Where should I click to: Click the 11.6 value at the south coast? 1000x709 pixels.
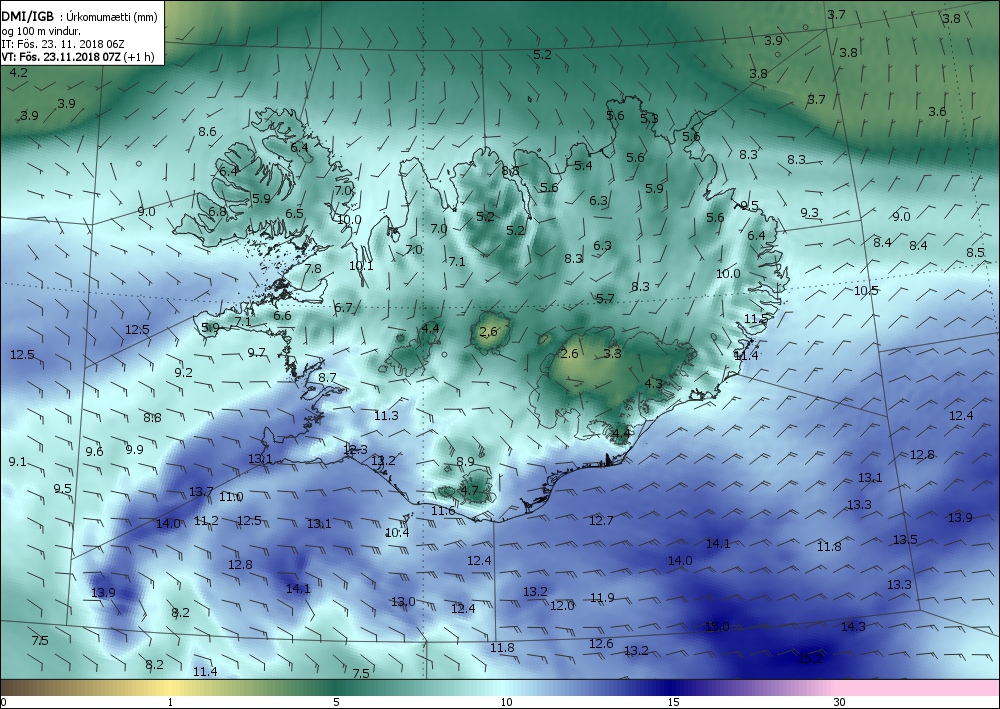point(443,511)
